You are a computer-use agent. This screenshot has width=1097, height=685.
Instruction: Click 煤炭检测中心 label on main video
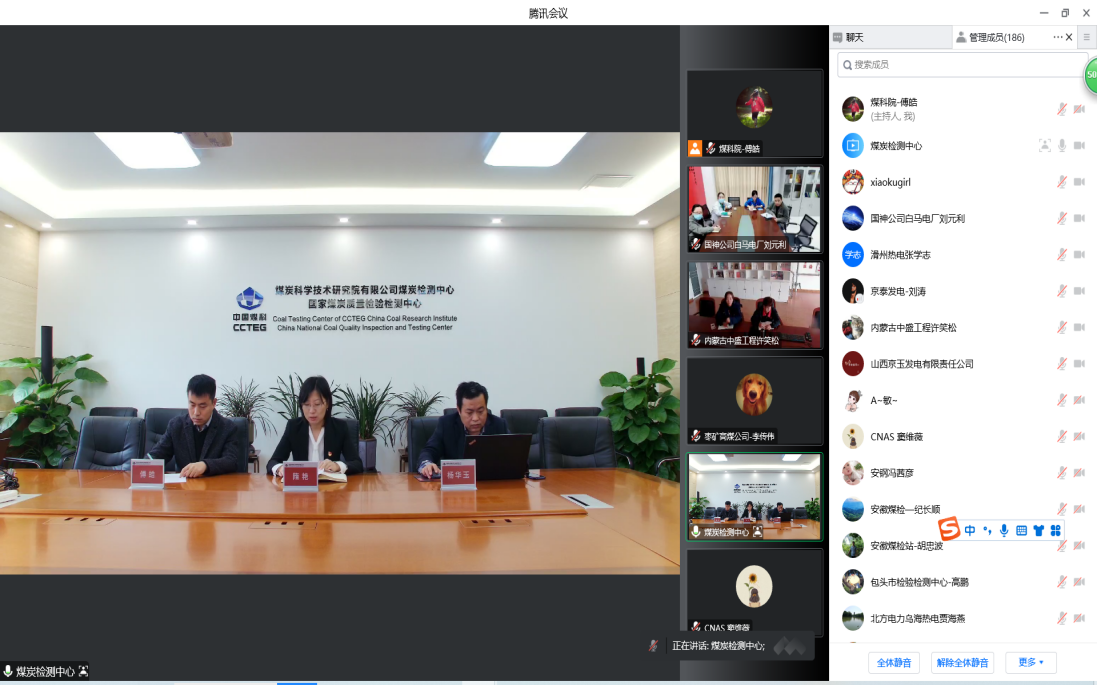click(45, 671)
